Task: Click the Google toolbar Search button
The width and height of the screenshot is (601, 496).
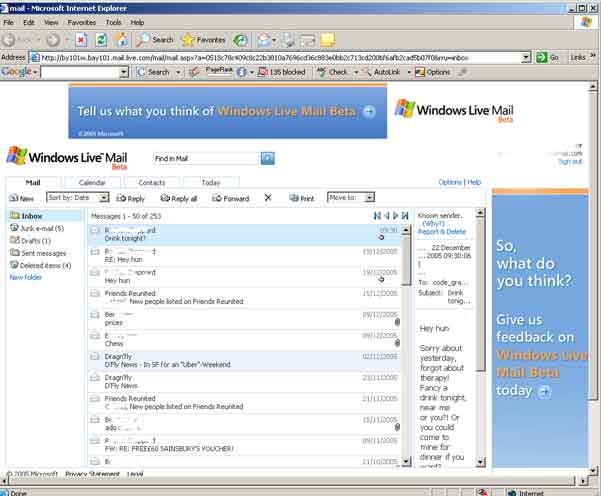Action: coord(153,72)
